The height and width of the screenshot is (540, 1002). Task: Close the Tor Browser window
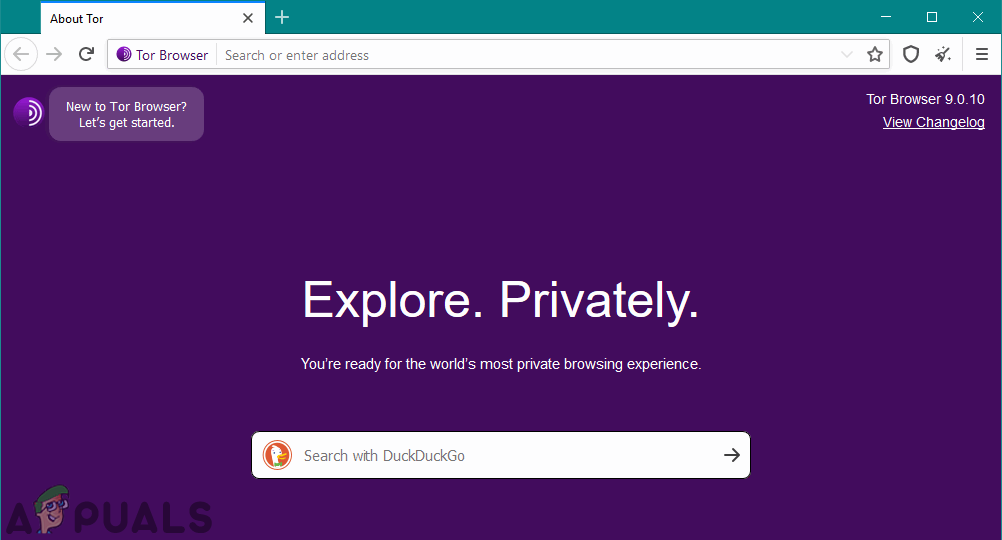(x=978, y=17)
